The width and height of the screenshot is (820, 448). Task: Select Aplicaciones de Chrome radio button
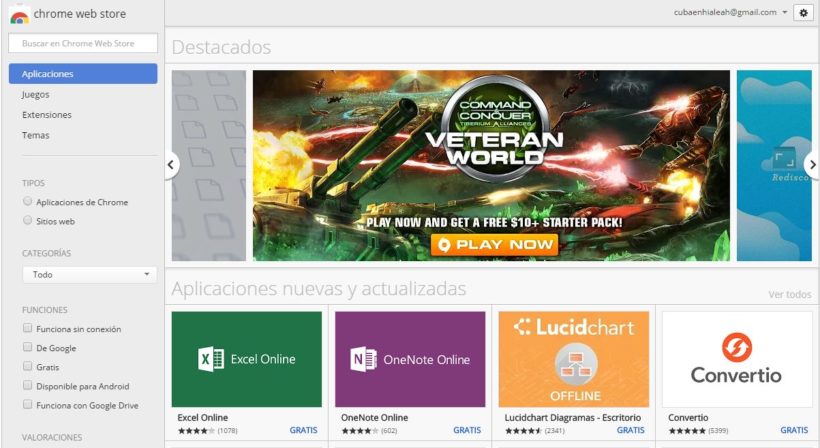tap(28, 201)
